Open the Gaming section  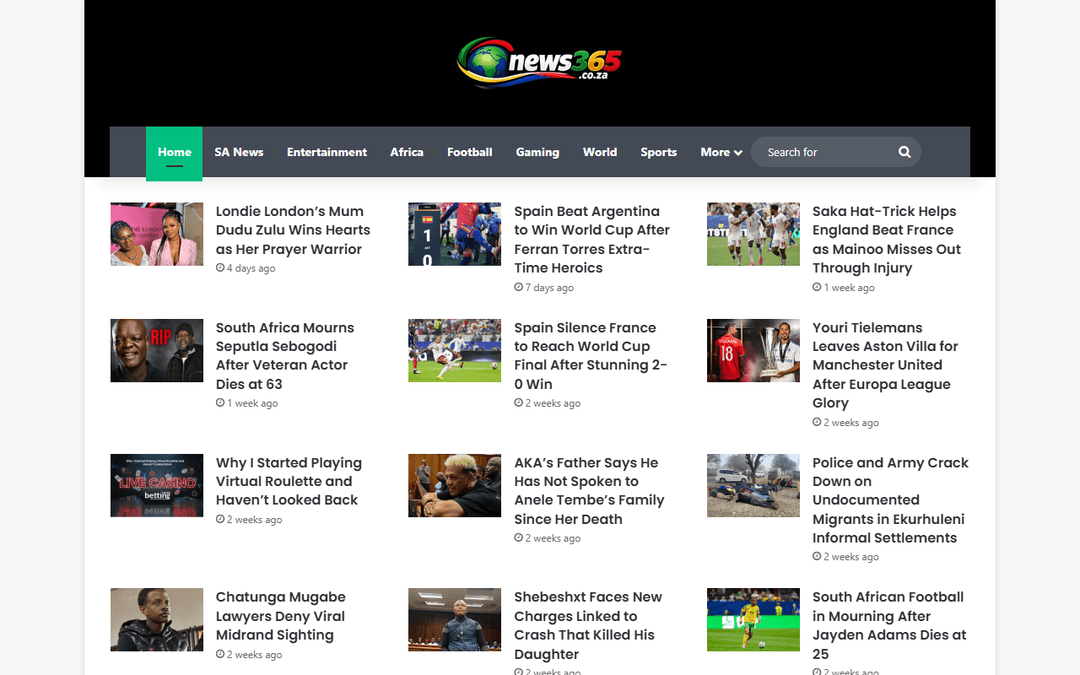tap(537, 152)
